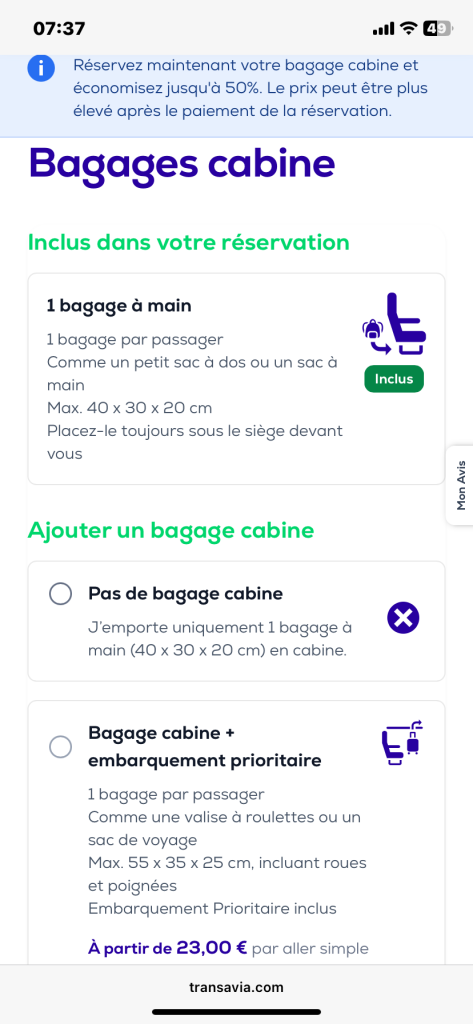Tap the battery indicator in status bar
The width and height of the screenshot is (473, 1024).
tap(437, 28)
